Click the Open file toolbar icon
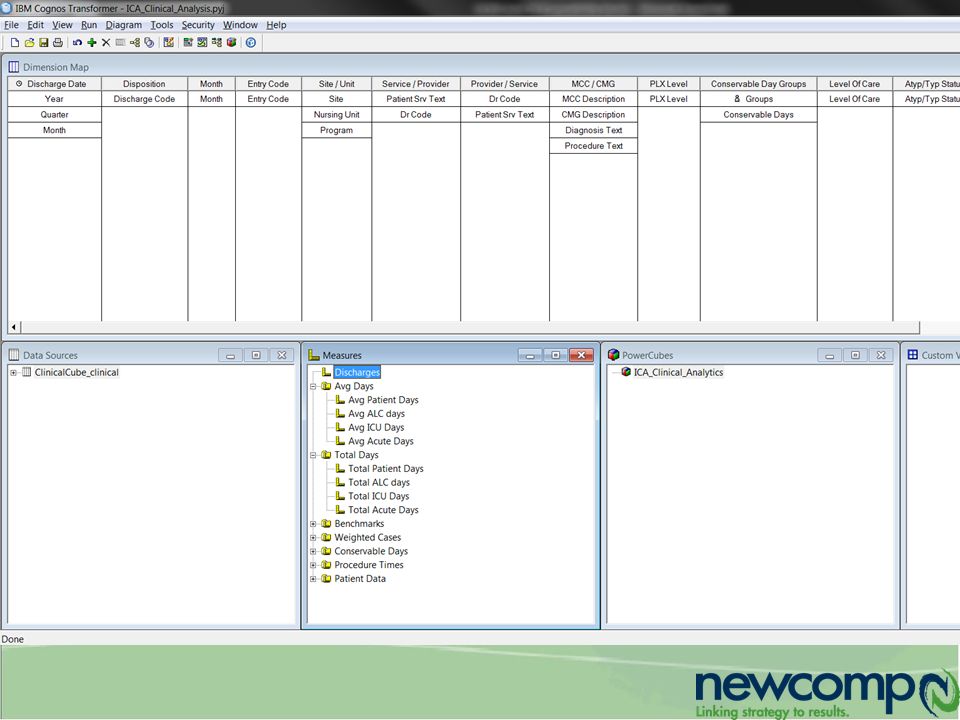Screen dimensions: 960x720 tap(29, 42)
